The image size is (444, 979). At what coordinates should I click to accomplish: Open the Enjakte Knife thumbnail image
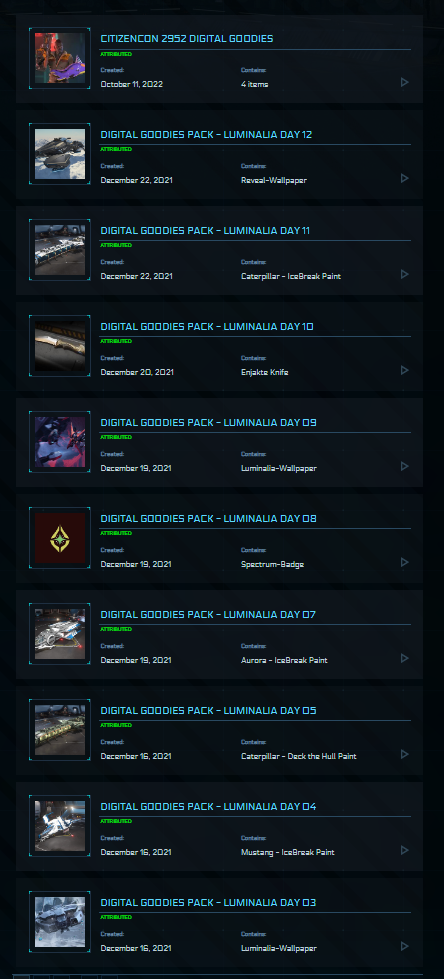click(x=60, y=347)
